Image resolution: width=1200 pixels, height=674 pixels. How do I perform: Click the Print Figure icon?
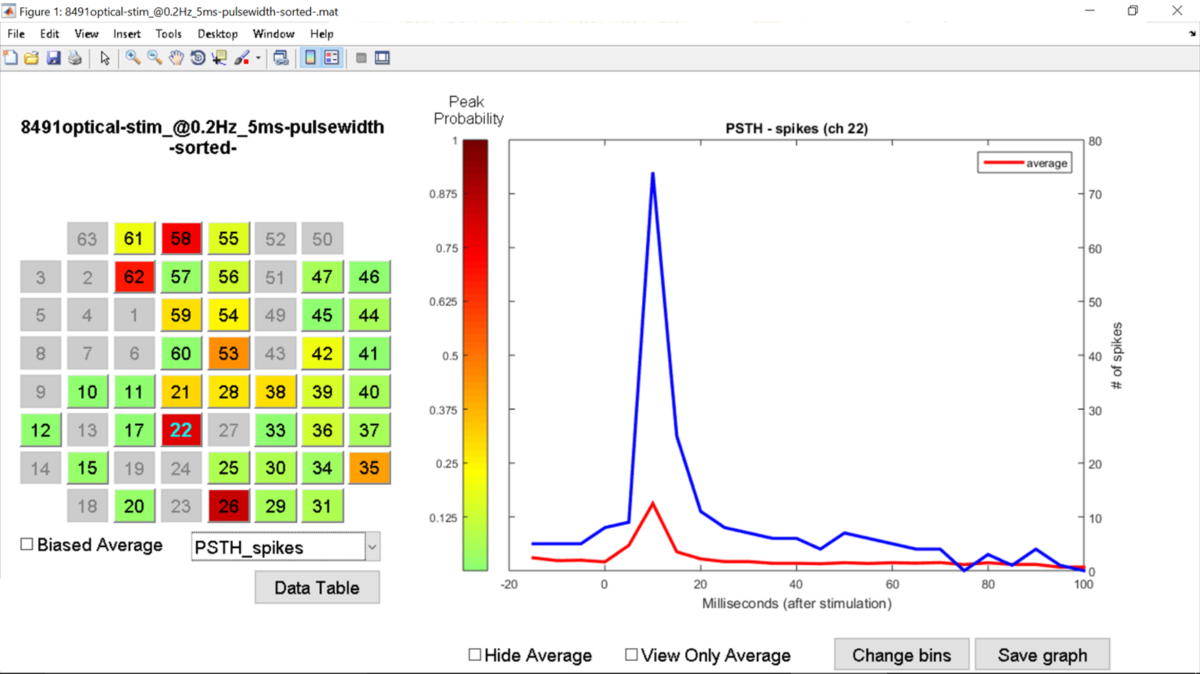74,58
